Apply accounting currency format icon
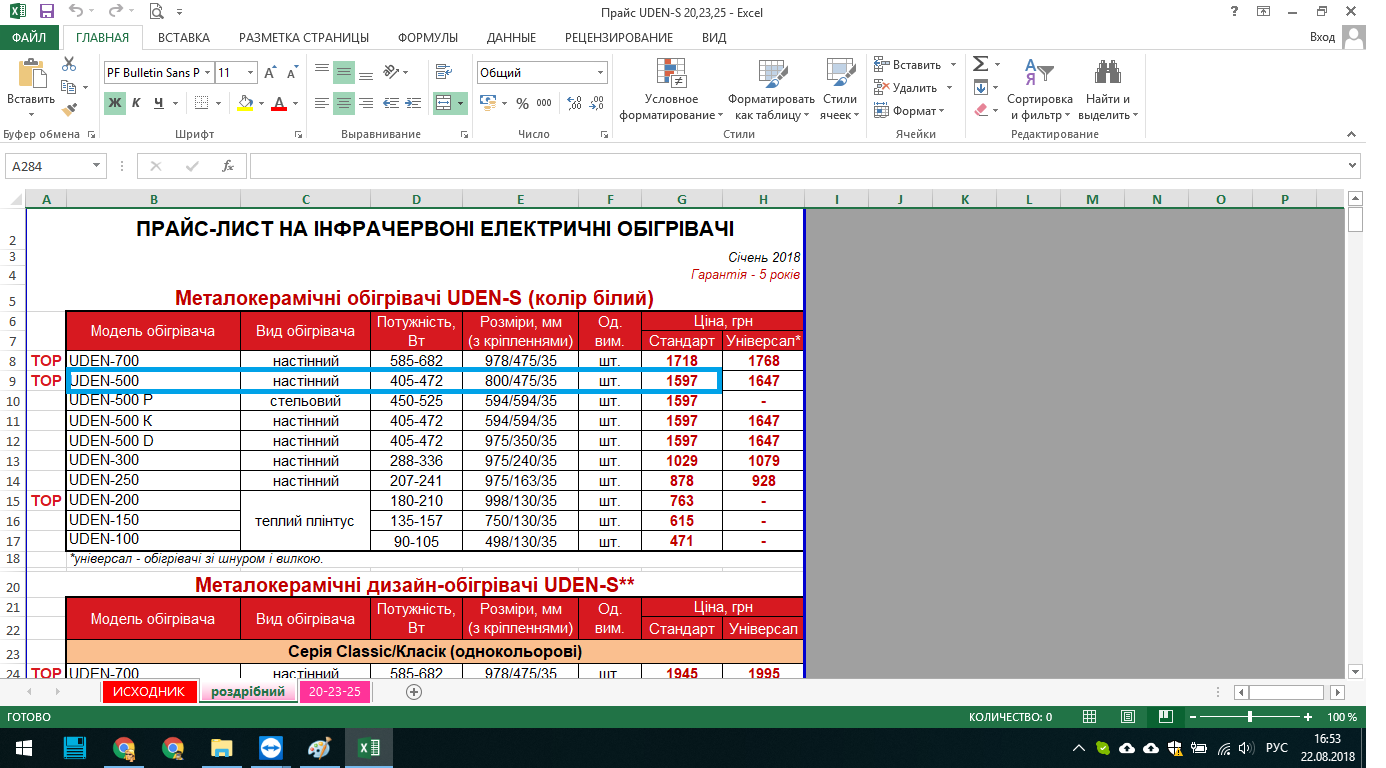This screenshot has height=768, width=1386. [x=487, y=103]
